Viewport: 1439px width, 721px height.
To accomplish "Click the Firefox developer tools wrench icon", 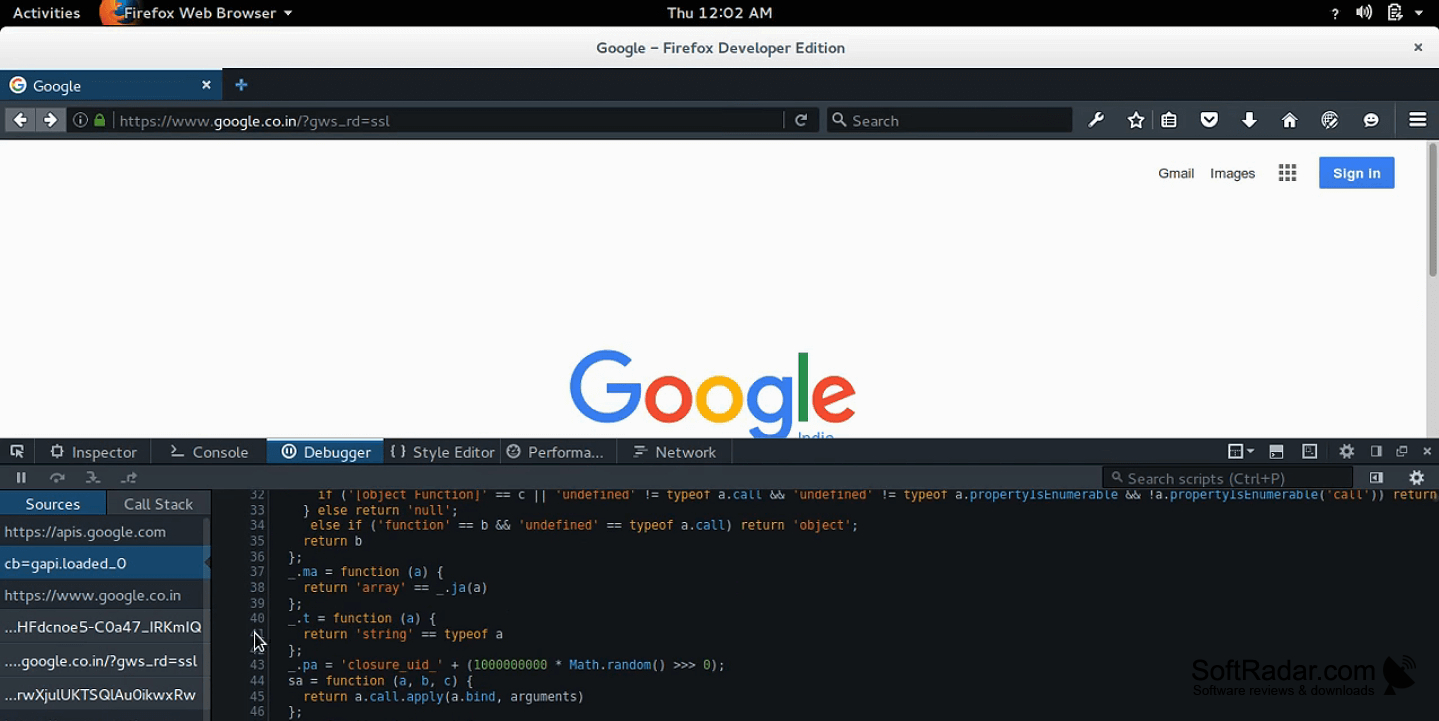I will 1096,120.
